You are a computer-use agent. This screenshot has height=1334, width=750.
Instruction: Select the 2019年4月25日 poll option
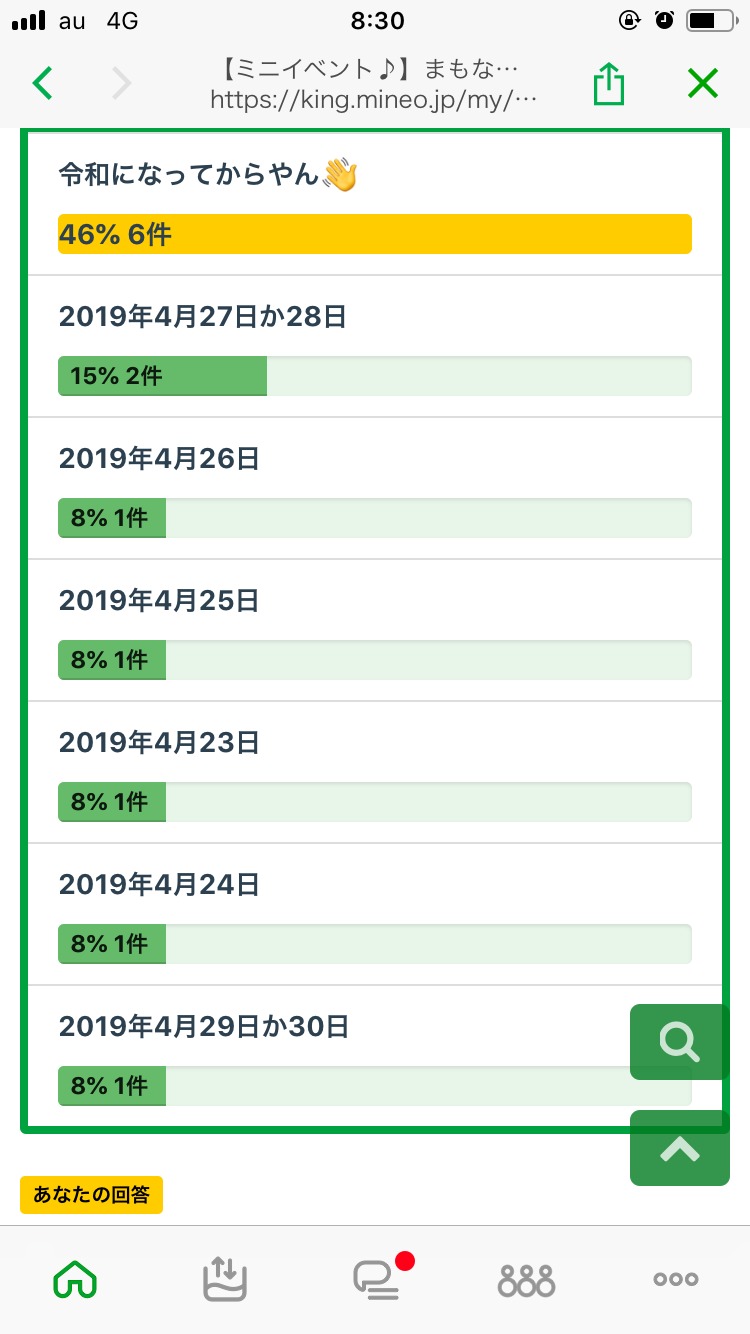click(x=159, y=601)
